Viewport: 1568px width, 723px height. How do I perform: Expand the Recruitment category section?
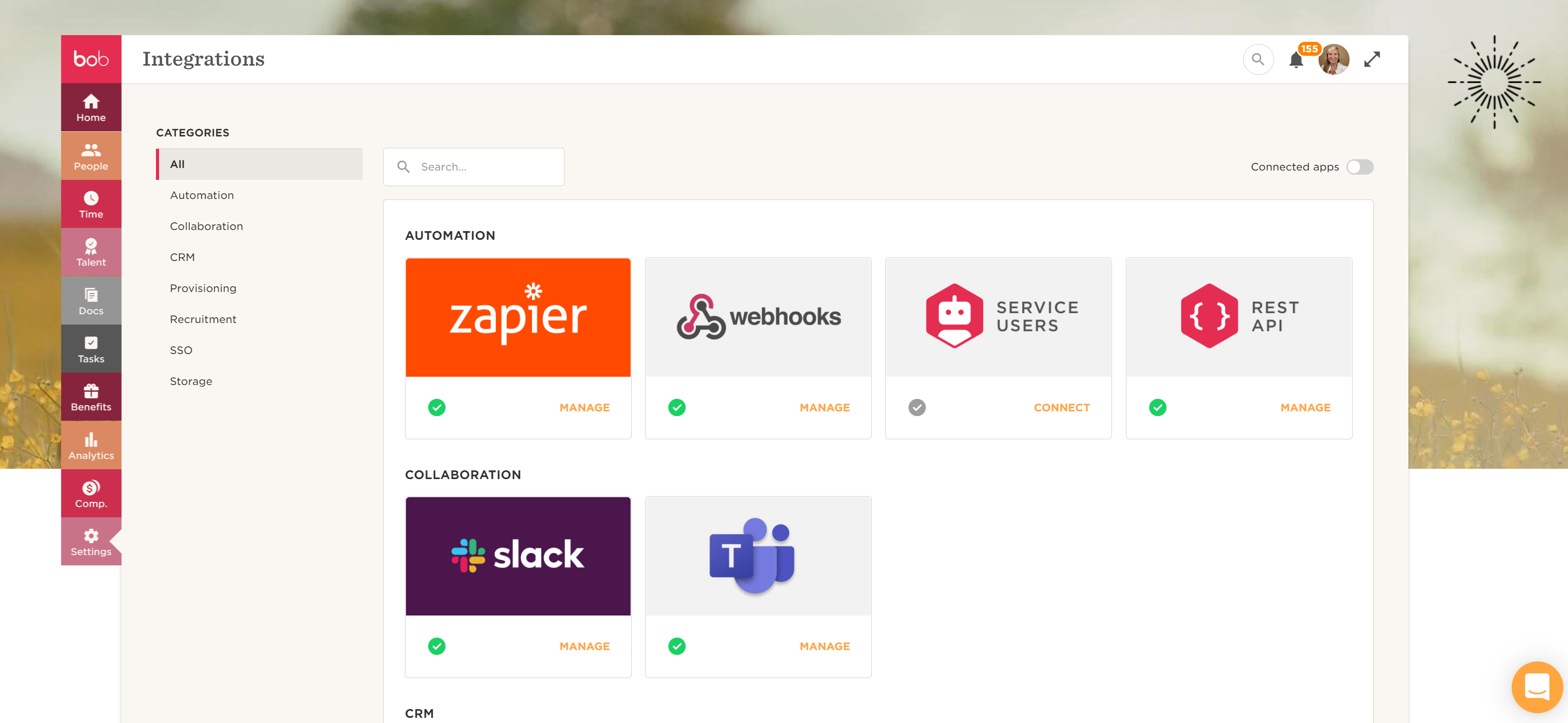pos(203,319)
